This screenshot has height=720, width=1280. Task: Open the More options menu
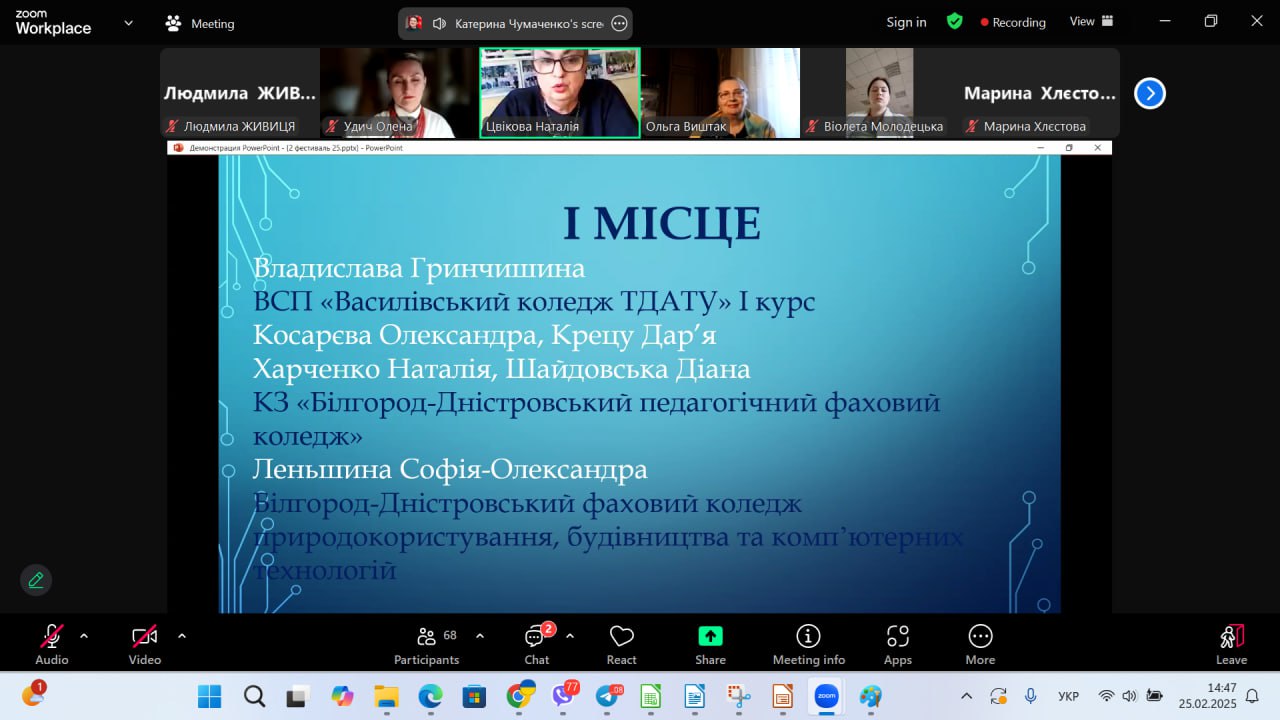980,643
